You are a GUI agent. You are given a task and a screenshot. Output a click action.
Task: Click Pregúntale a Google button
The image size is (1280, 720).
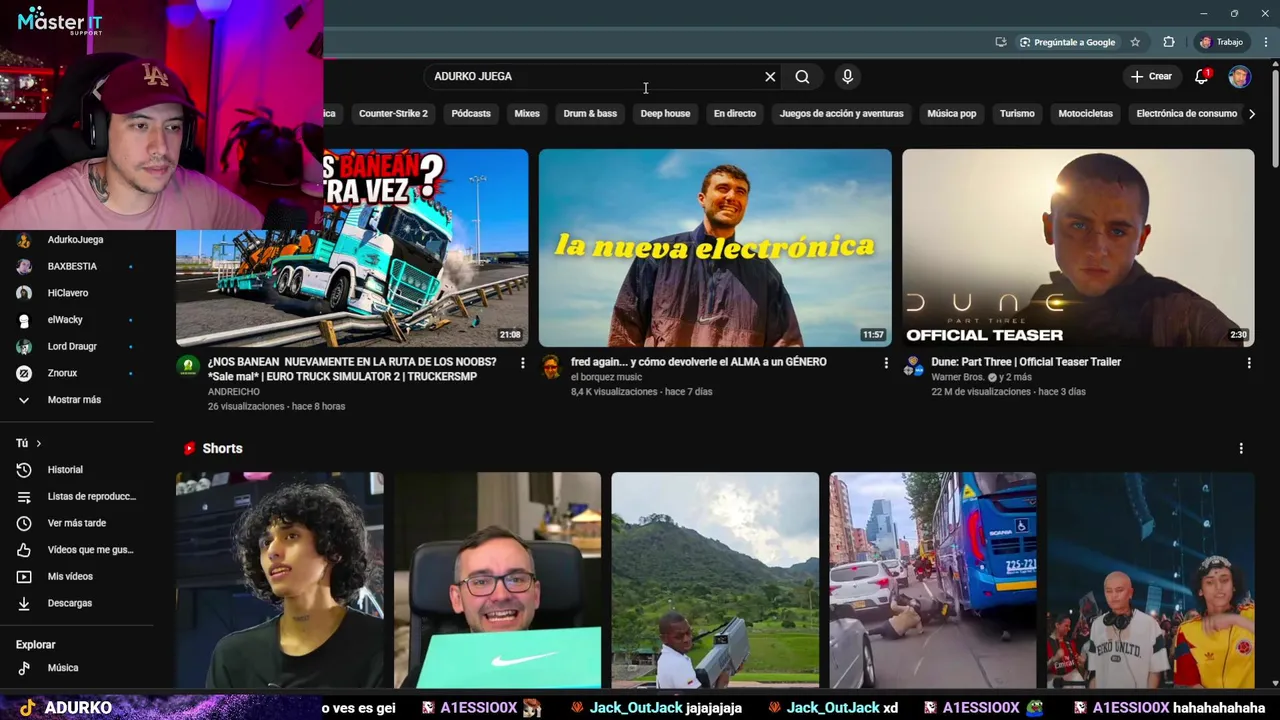click(x=1067, y=42)
